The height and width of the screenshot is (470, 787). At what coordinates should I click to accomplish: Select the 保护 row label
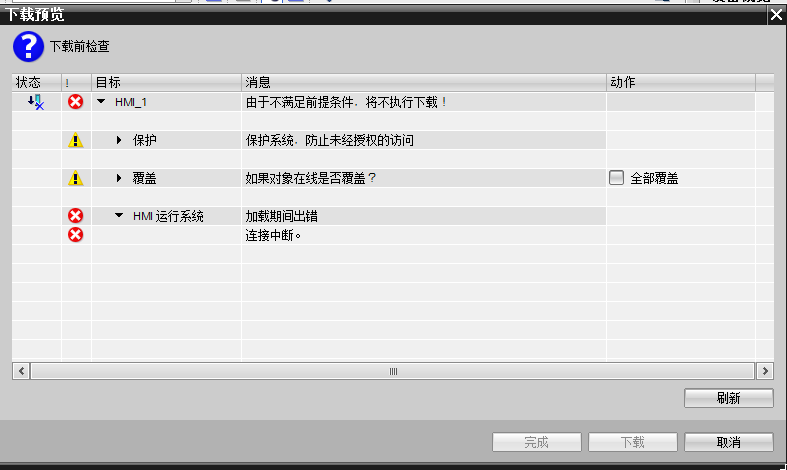(145, 140)
